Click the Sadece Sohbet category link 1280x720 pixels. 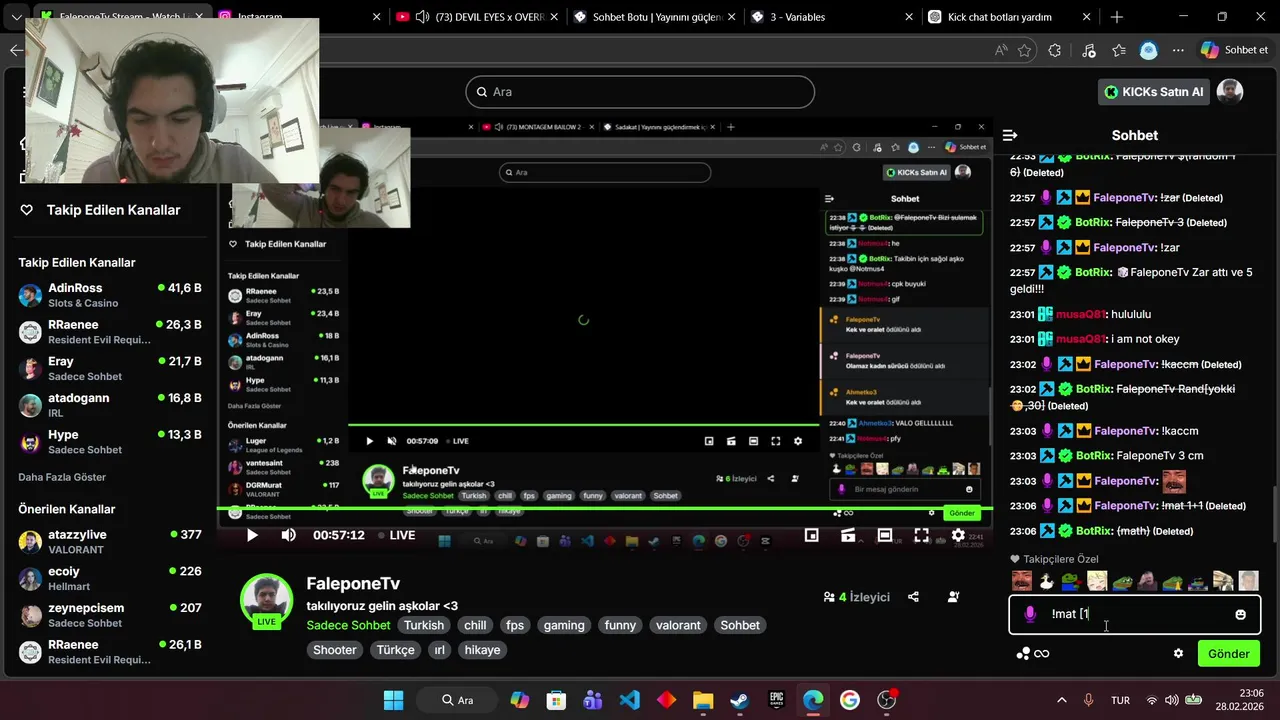coord(348,625)
